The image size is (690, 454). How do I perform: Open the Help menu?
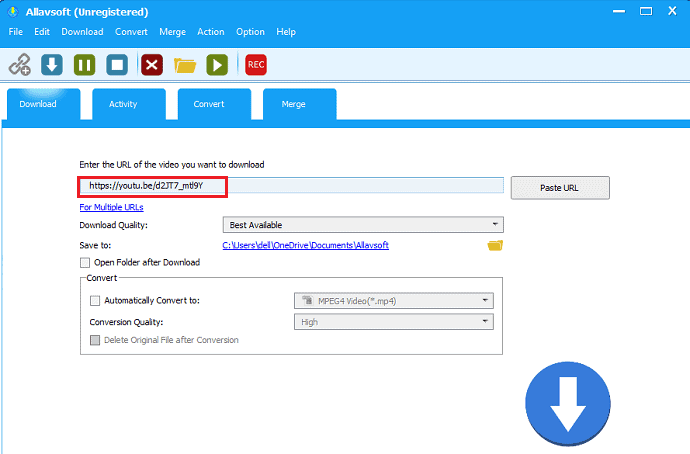pyautogui.click(x=286, y=32)
